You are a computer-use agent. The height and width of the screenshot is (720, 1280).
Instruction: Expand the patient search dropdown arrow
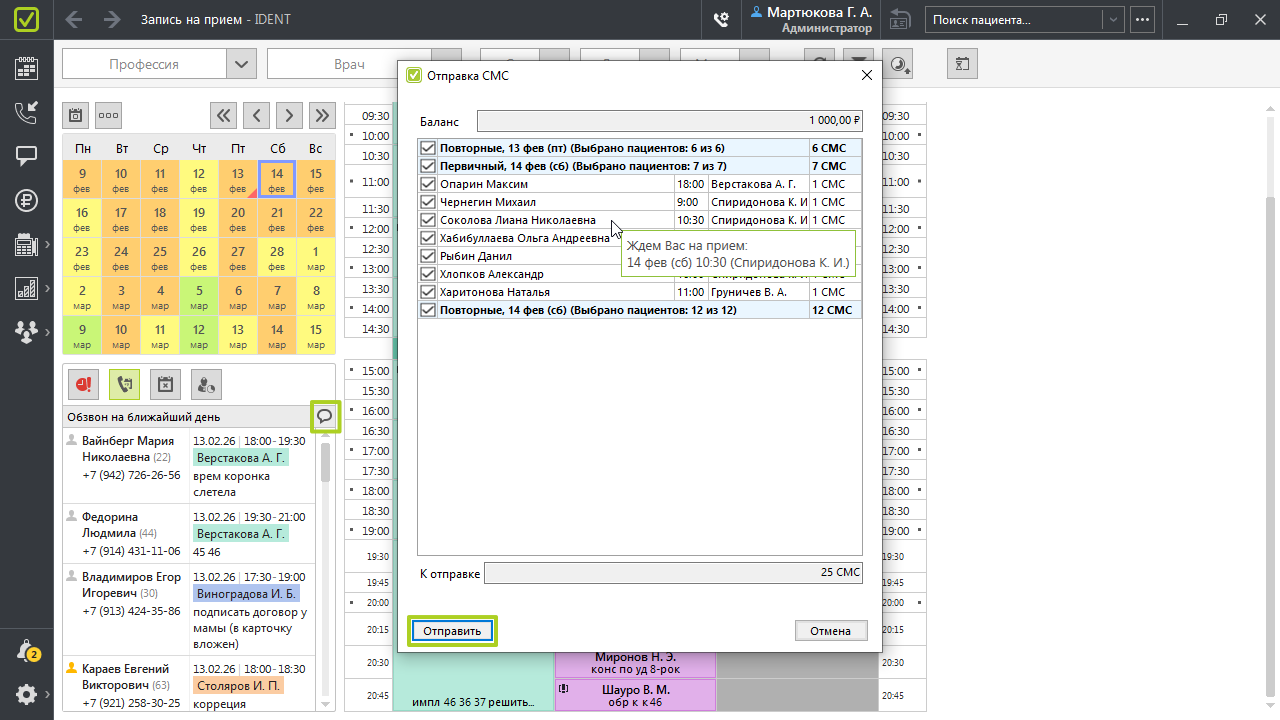1112,19
